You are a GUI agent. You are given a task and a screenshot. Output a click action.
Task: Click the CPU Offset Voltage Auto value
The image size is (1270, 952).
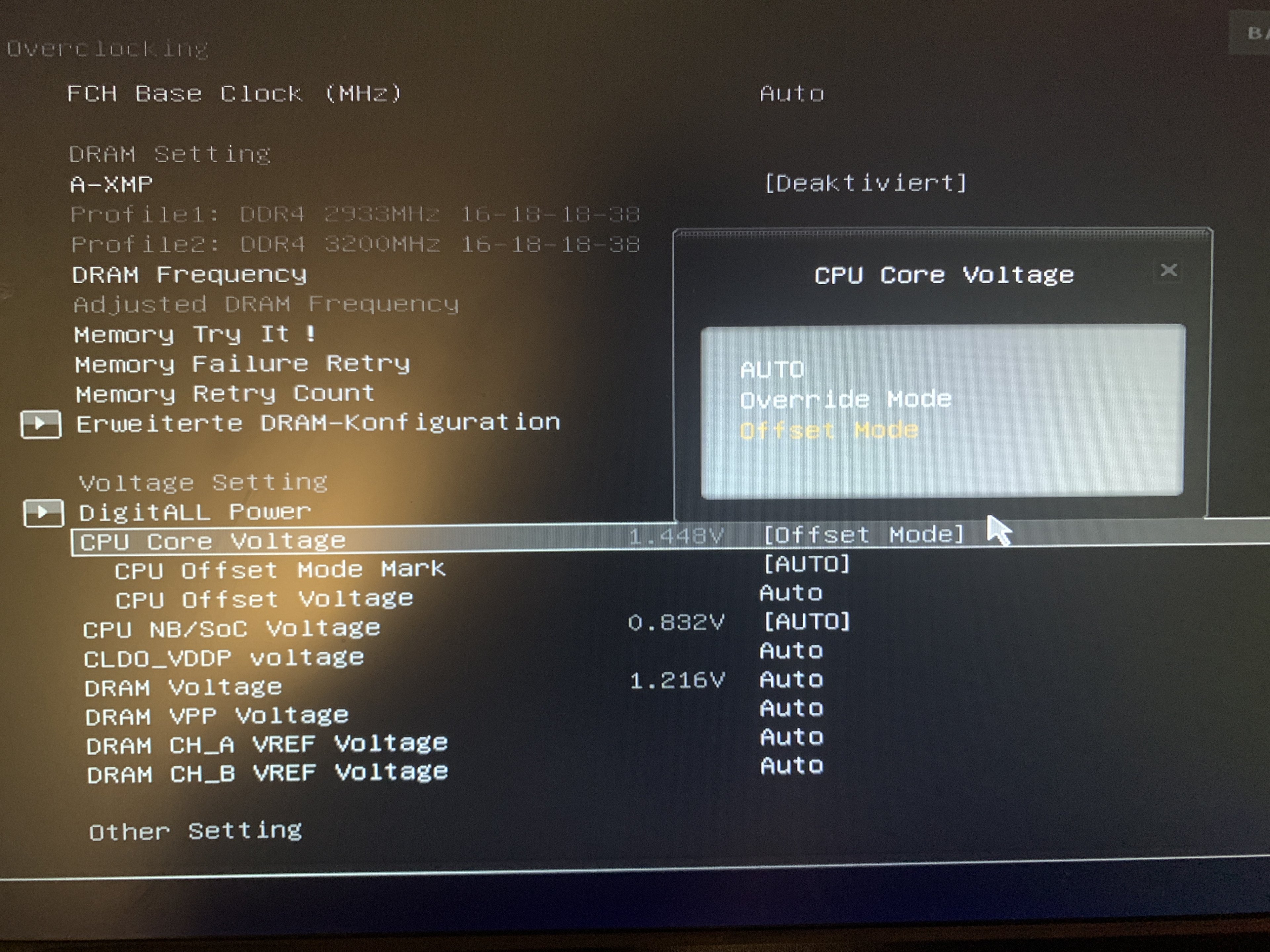click(x=790, y=593)
